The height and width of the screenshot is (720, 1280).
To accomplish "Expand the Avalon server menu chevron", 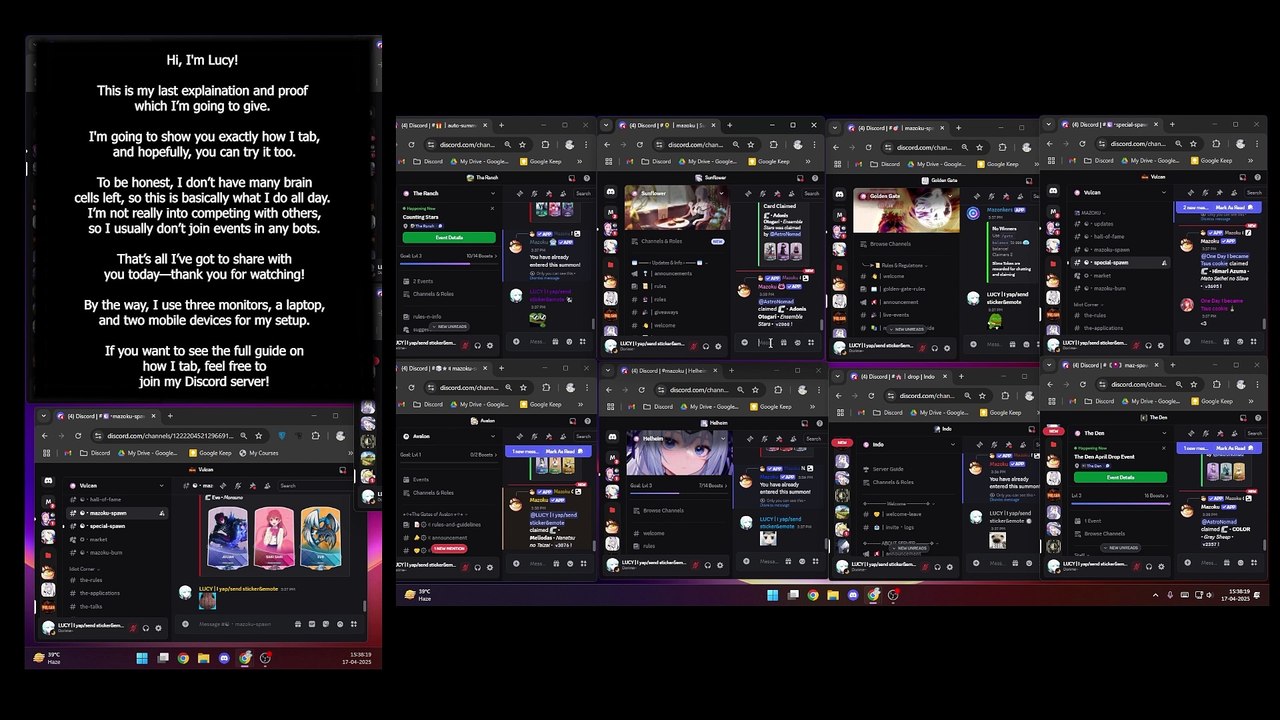I will (494, 436).
